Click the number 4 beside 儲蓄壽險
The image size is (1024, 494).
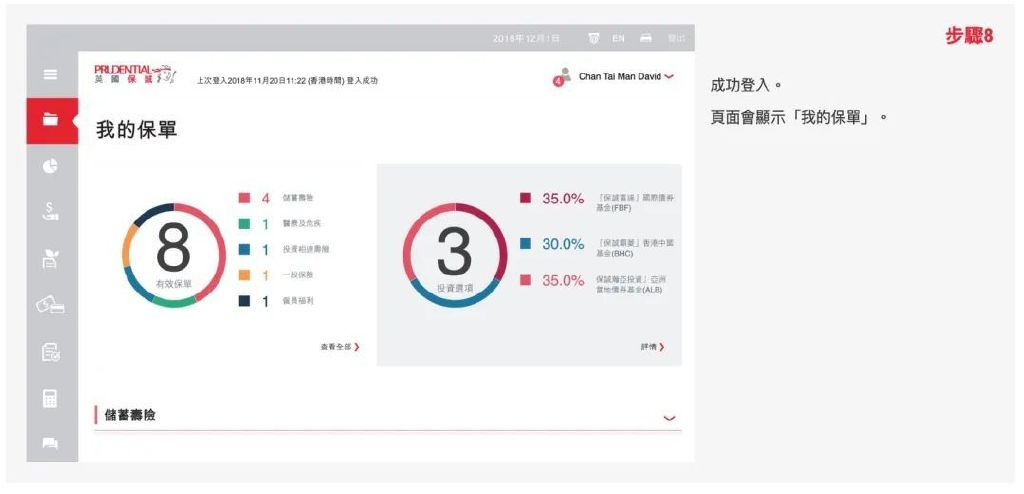pyautogui.click(x=265, y=198)
